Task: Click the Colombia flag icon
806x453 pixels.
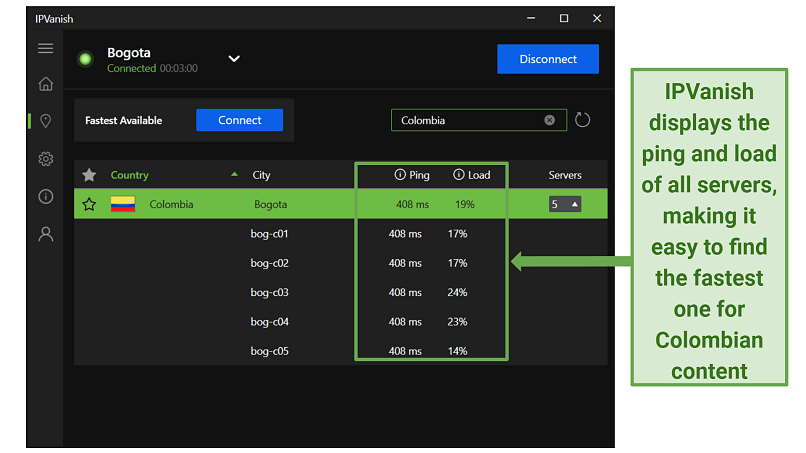Action: 123,204
